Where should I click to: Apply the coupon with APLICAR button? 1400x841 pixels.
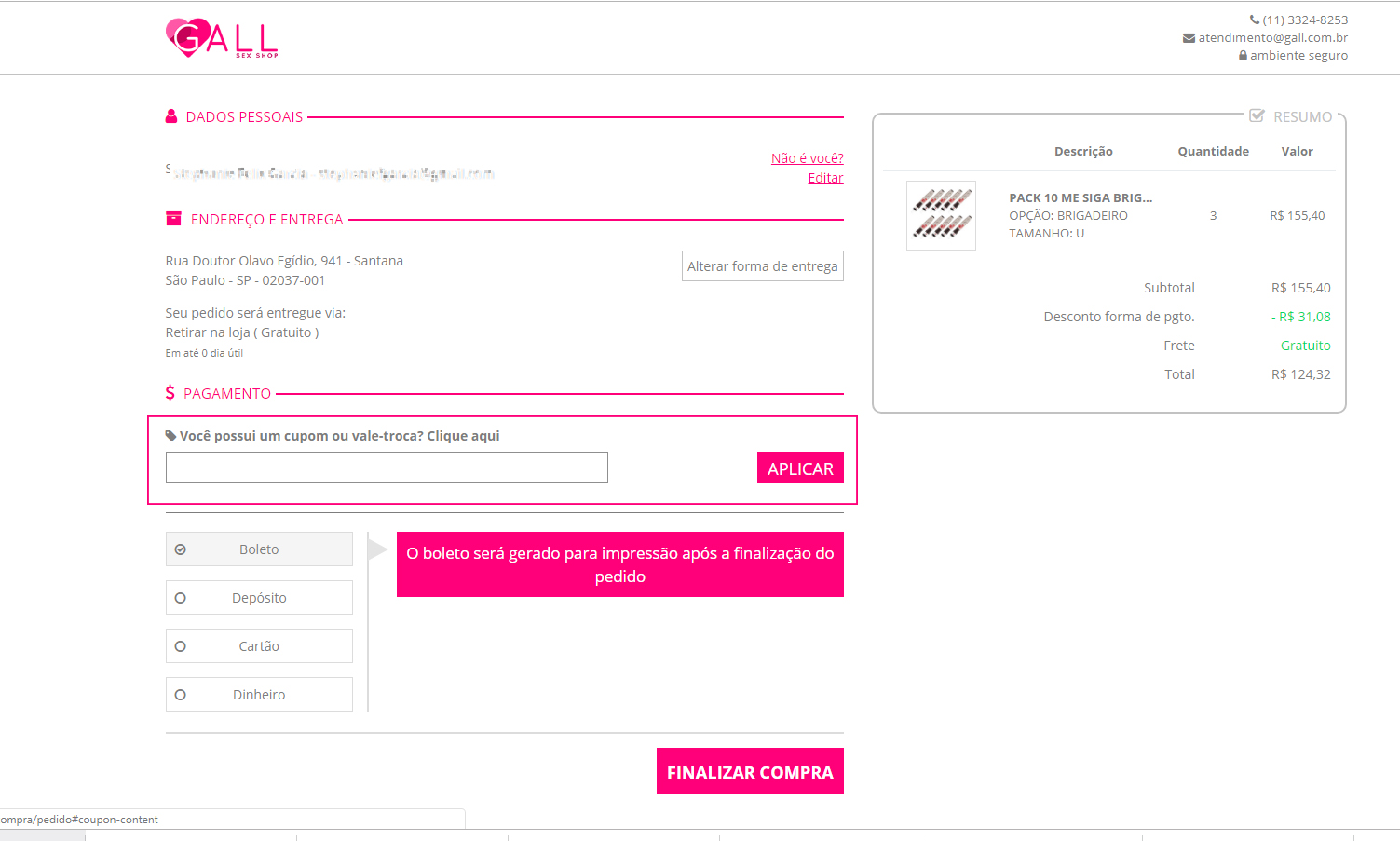[800, 468]
